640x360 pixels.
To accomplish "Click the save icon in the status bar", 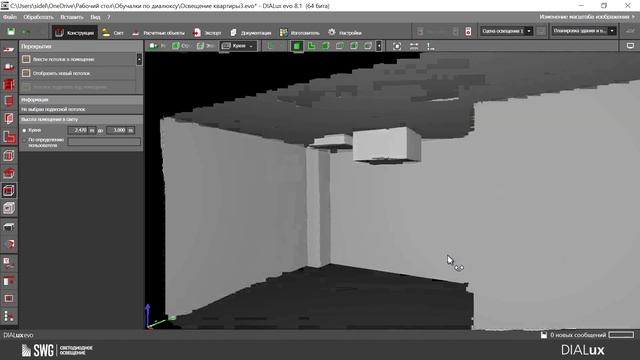I will click(544, 335).
